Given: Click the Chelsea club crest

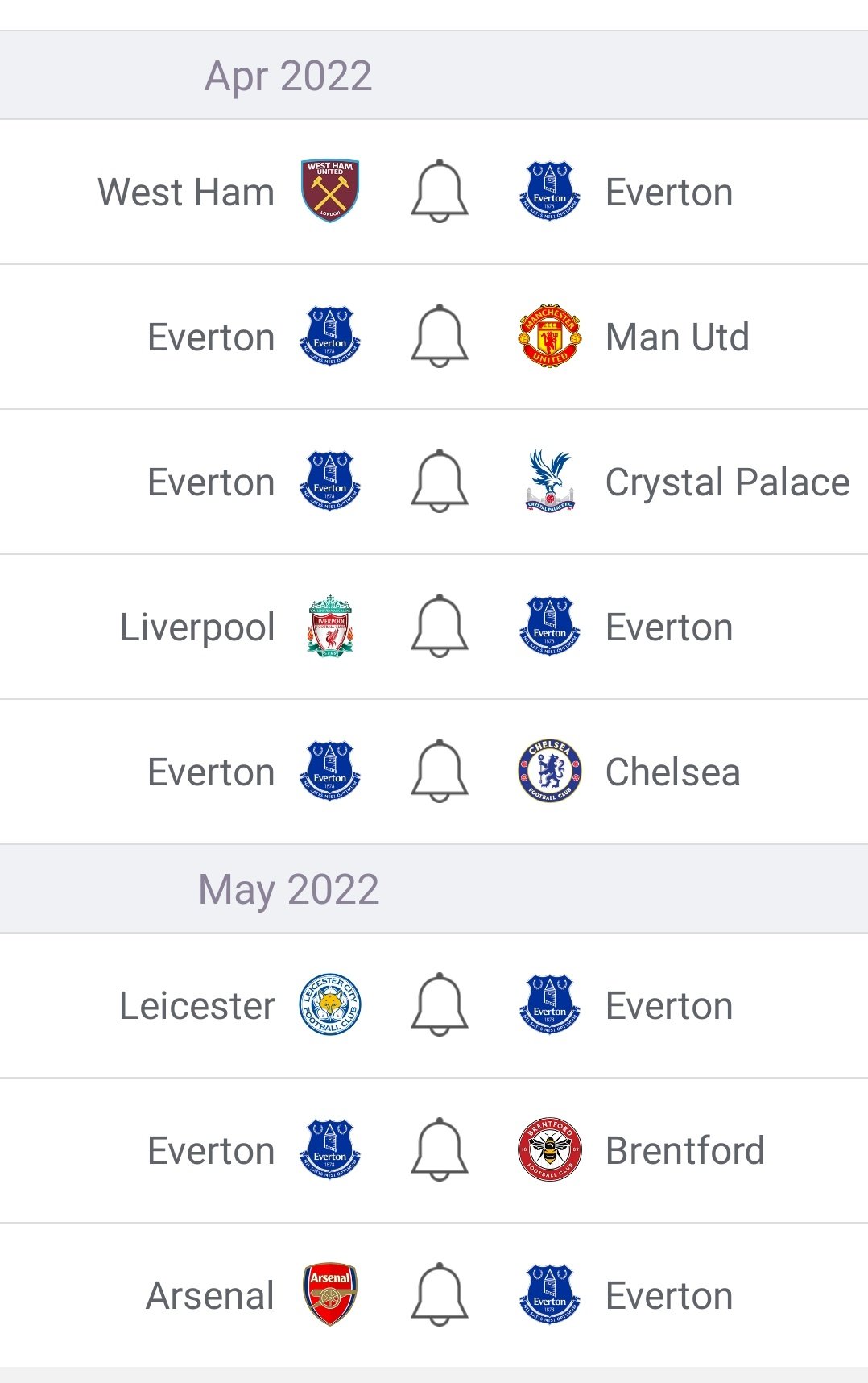Looking at the screenshot, I should point(550,771).
